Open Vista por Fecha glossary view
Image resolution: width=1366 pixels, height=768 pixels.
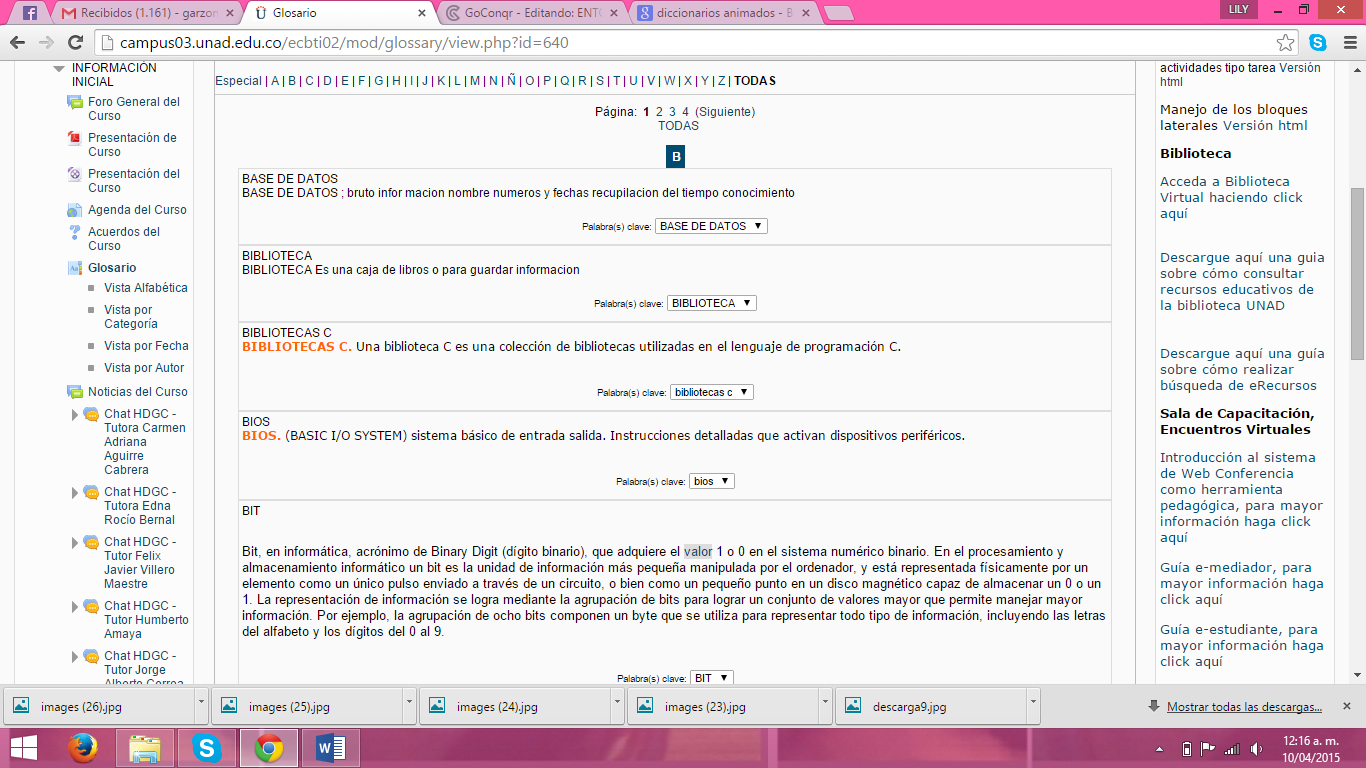point(146,346)
